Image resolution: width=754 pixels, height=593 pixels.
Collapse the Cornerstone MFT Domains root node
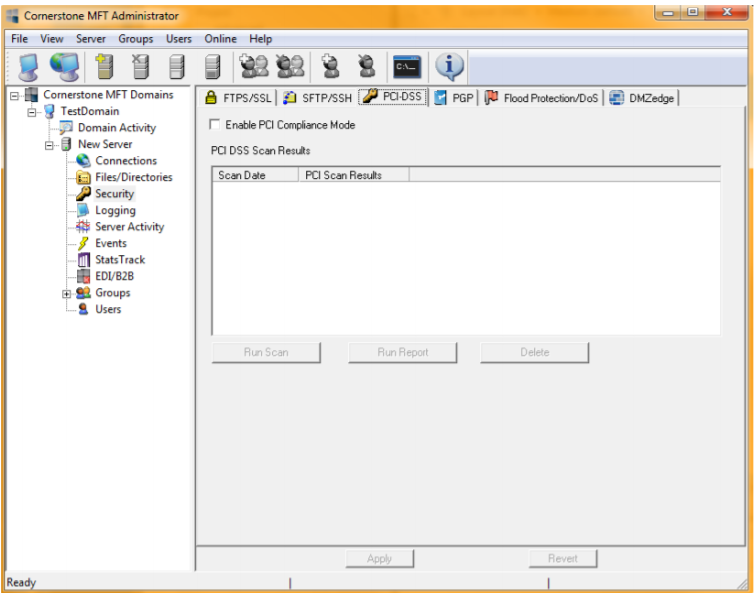tap(14, 96)
